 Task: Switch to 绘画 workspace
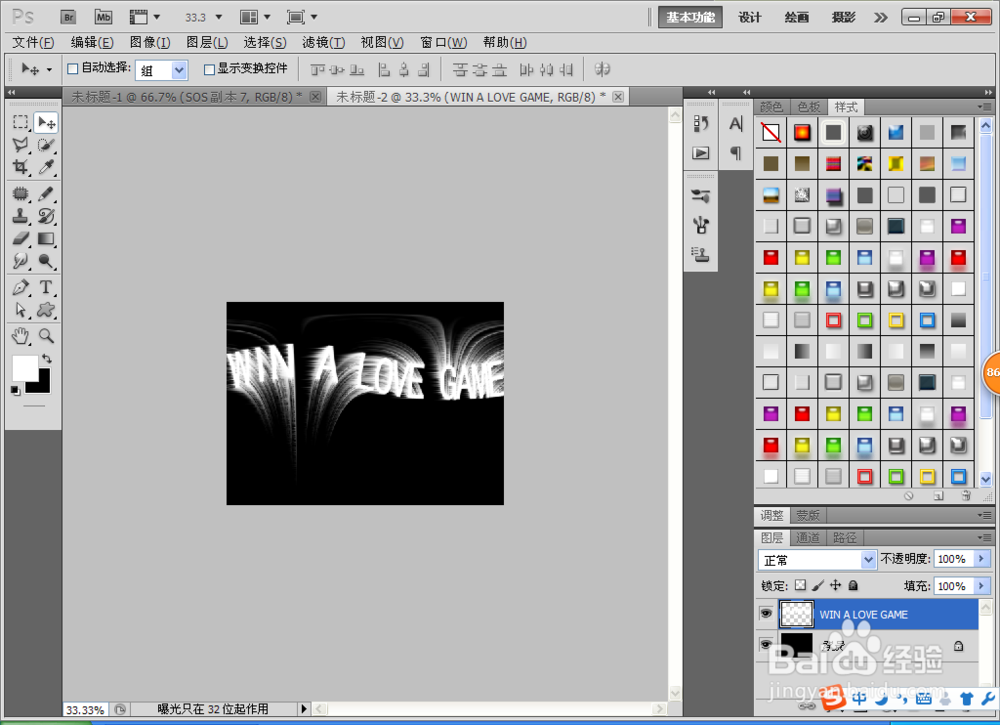tap(797, 17)
